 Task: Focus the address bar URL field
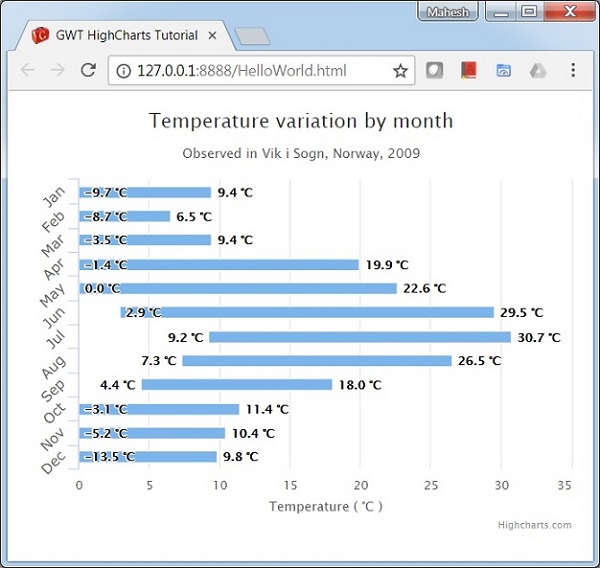pos(260,71)
